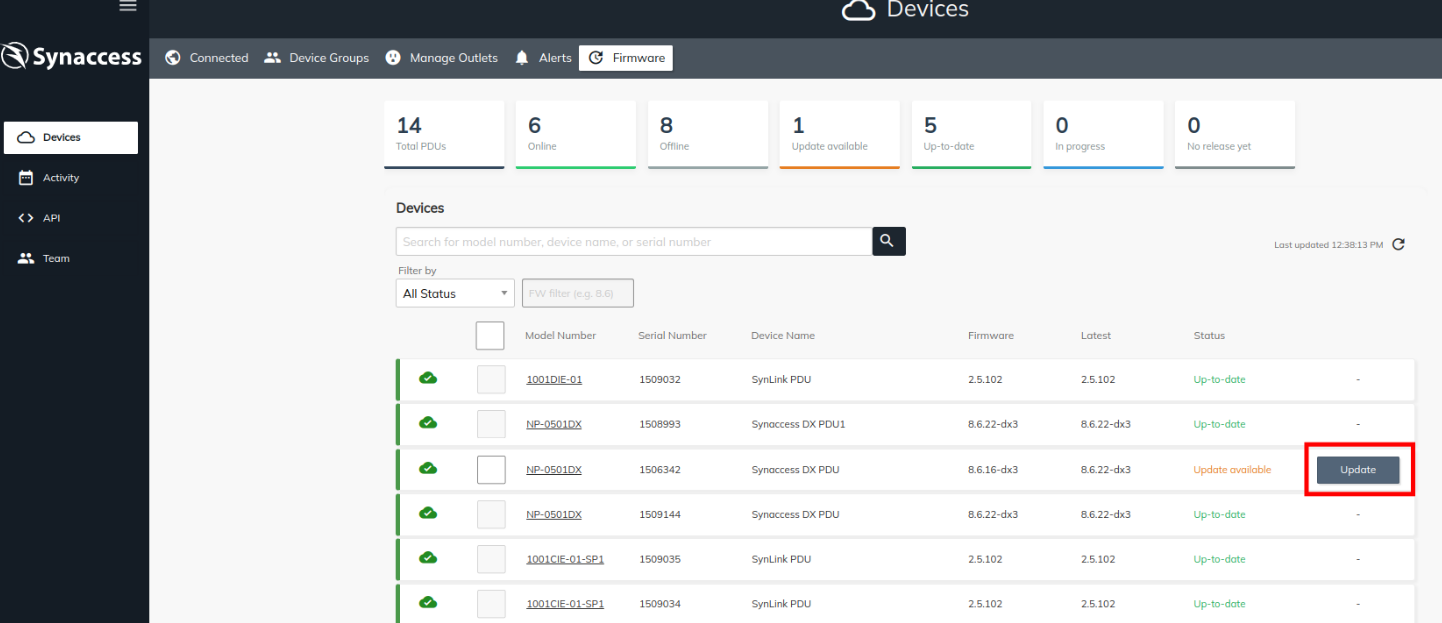The height and width of the screenshot is (623, 1442).
Task: Tick checkbox for serial 1509034
Action: [x=491, y=604]
